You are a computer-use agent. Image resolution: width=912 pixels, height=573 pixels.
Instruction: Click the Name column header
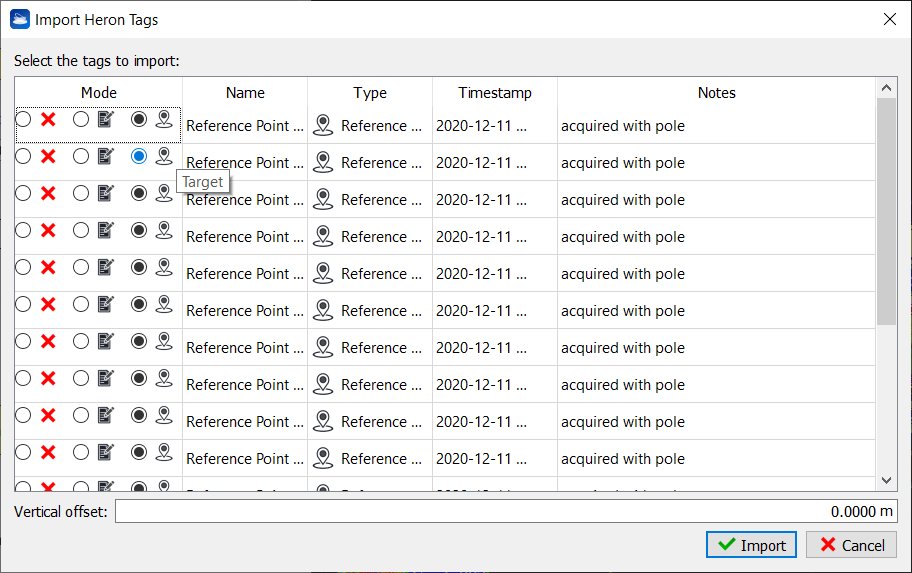tap(245, 93)
